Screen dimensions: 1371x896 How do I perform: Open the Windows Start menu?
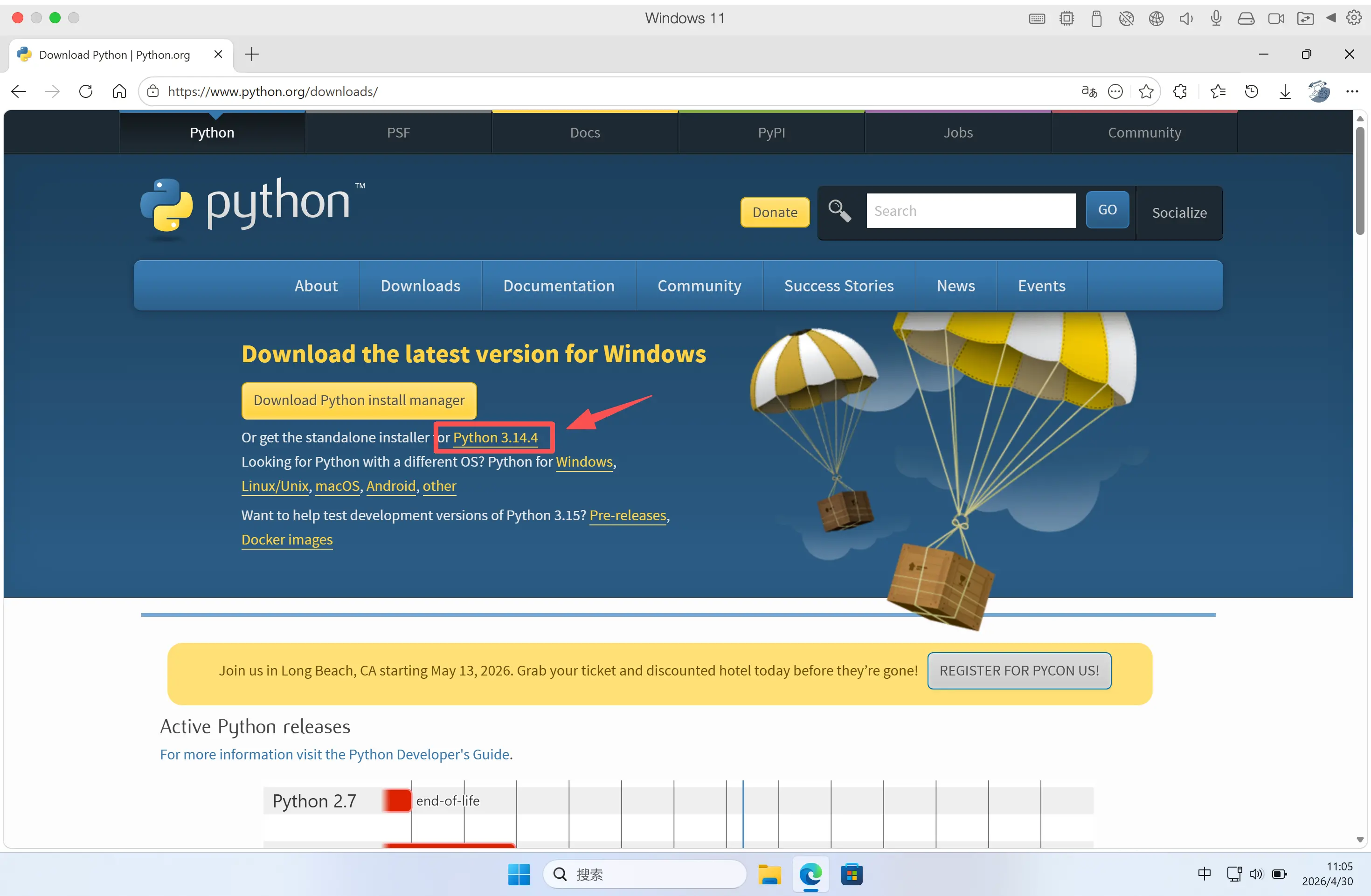[x=519, y=874]
